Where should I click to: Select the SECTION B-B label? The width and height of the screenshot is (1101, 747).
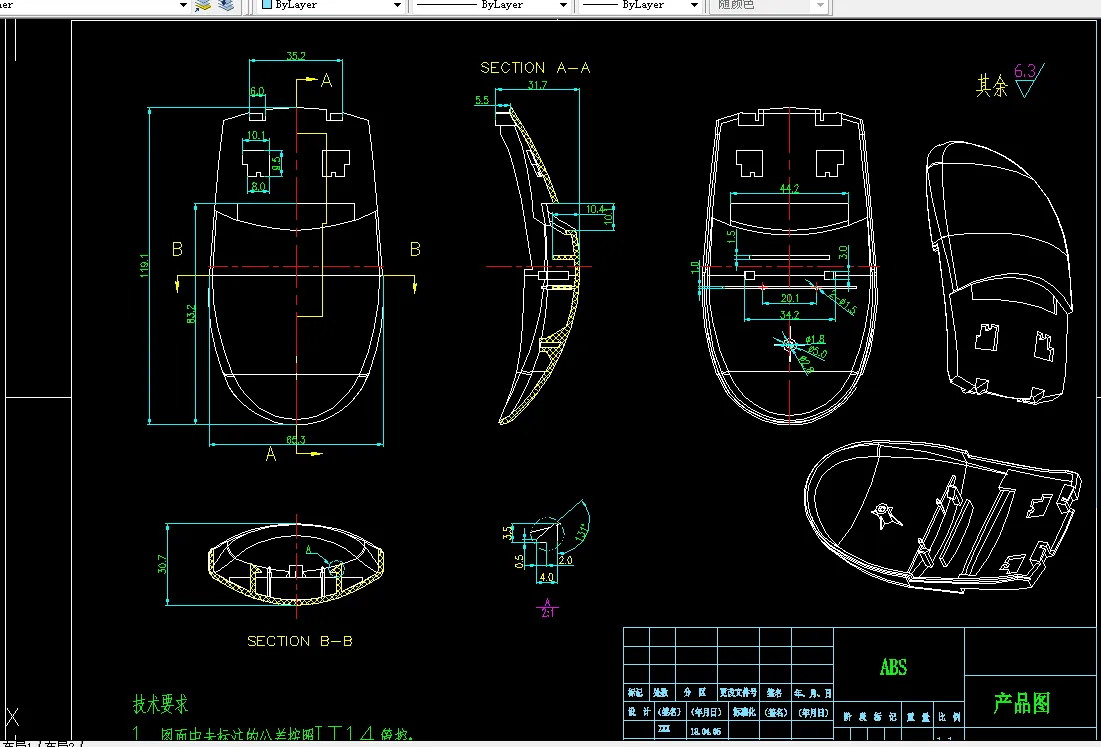(x=300, y=641)
